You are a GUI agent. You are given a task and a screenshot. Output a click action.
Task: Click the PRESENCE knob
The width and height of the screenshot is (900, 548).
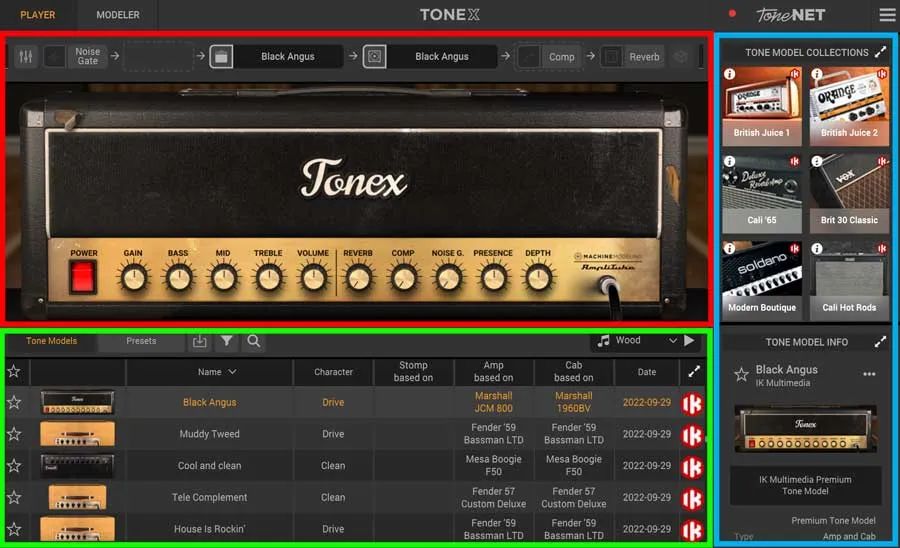click(493, 278)
